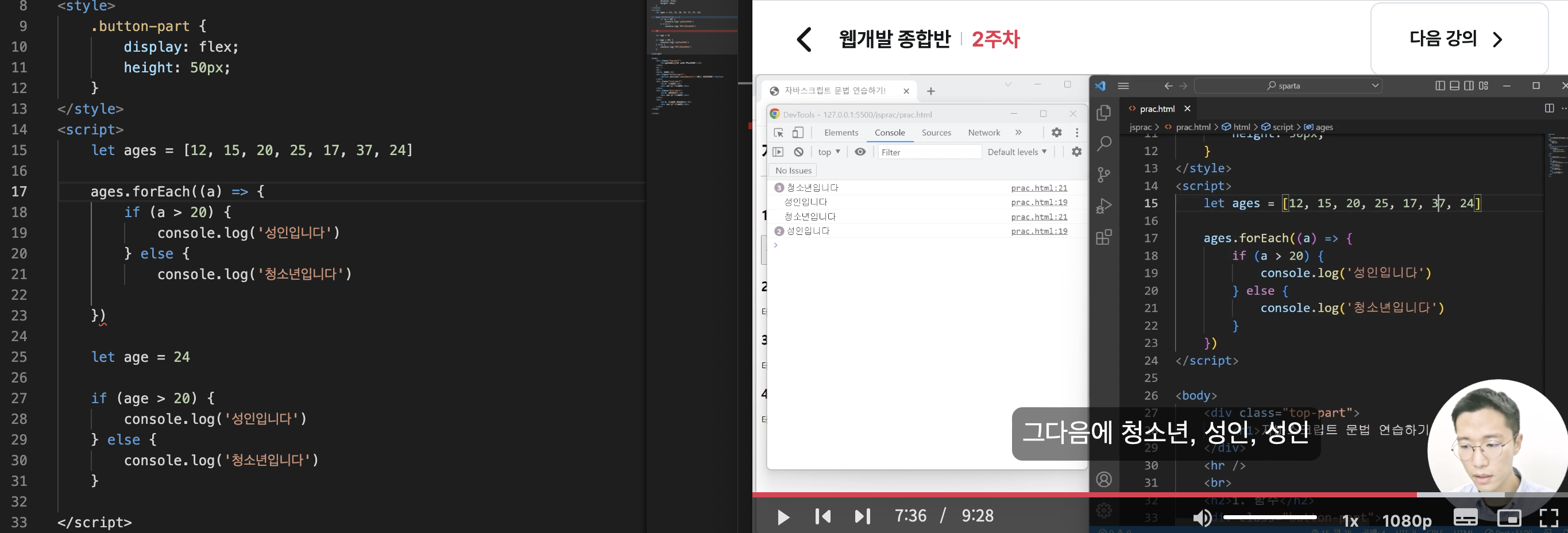Switch to DevTools Network tab

984,133
